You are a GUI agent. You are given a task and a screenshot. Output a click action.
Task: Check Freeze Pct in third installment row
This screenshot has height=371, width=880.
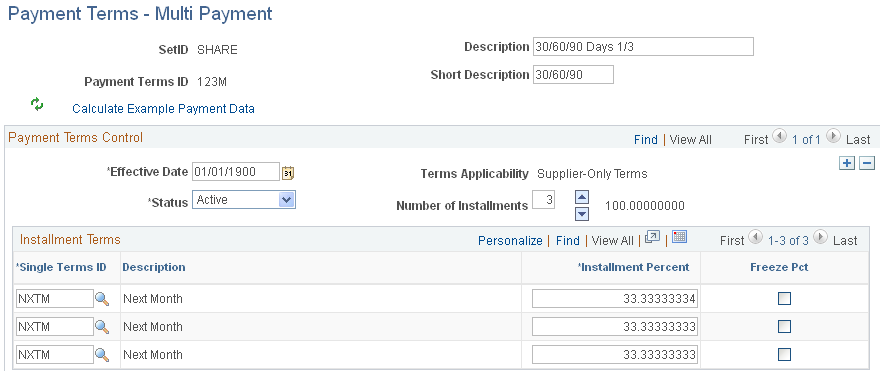(x=785, y=355)
